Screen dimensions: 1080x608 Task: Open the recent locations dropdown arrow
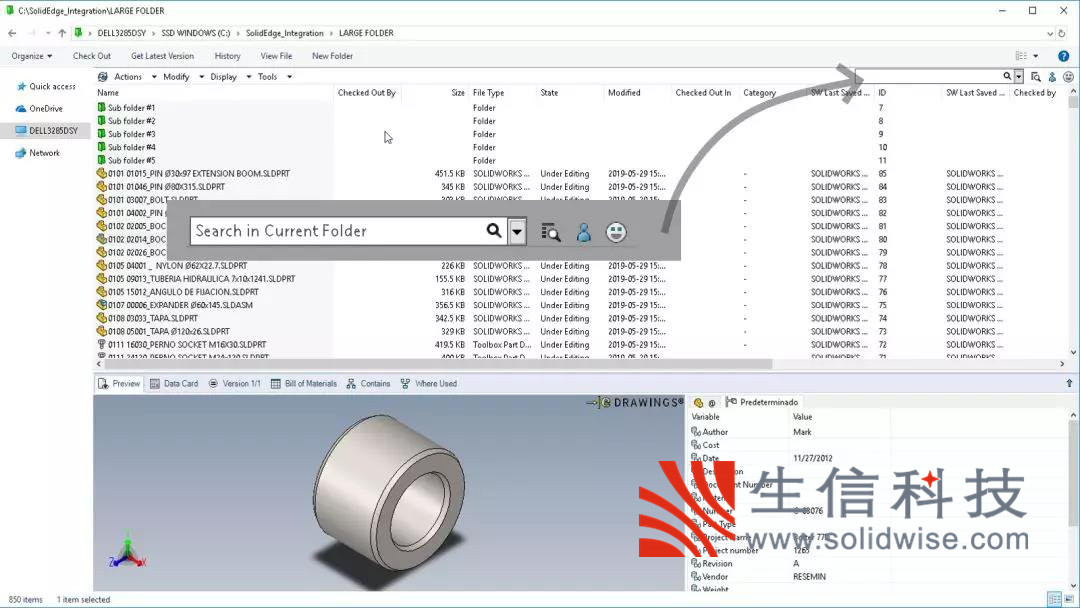pos(48,33)
